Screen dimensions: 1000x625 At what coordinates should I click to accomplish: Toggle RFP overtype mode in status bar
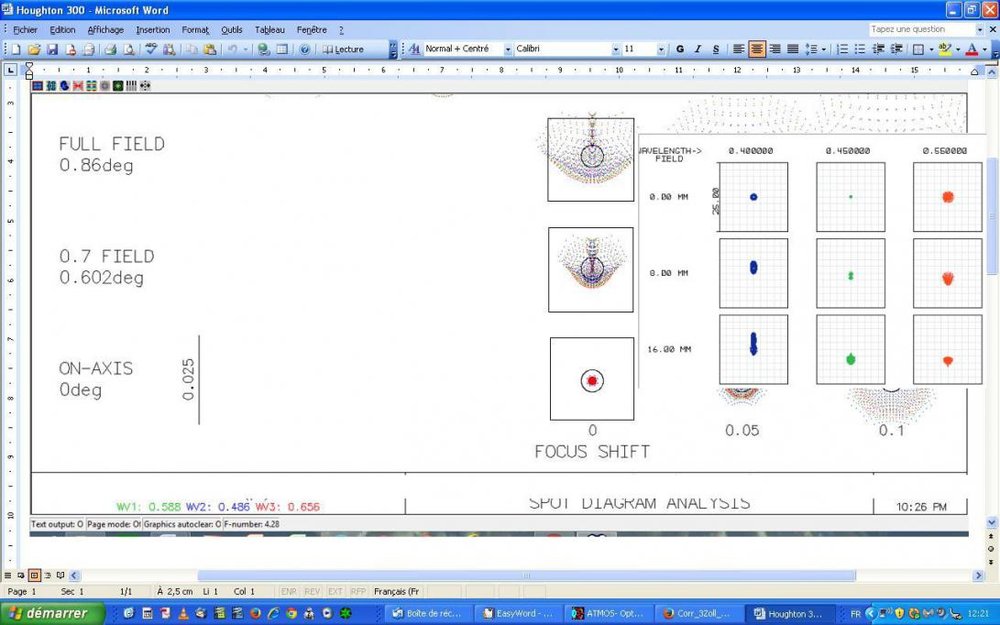tap(358, 592)
